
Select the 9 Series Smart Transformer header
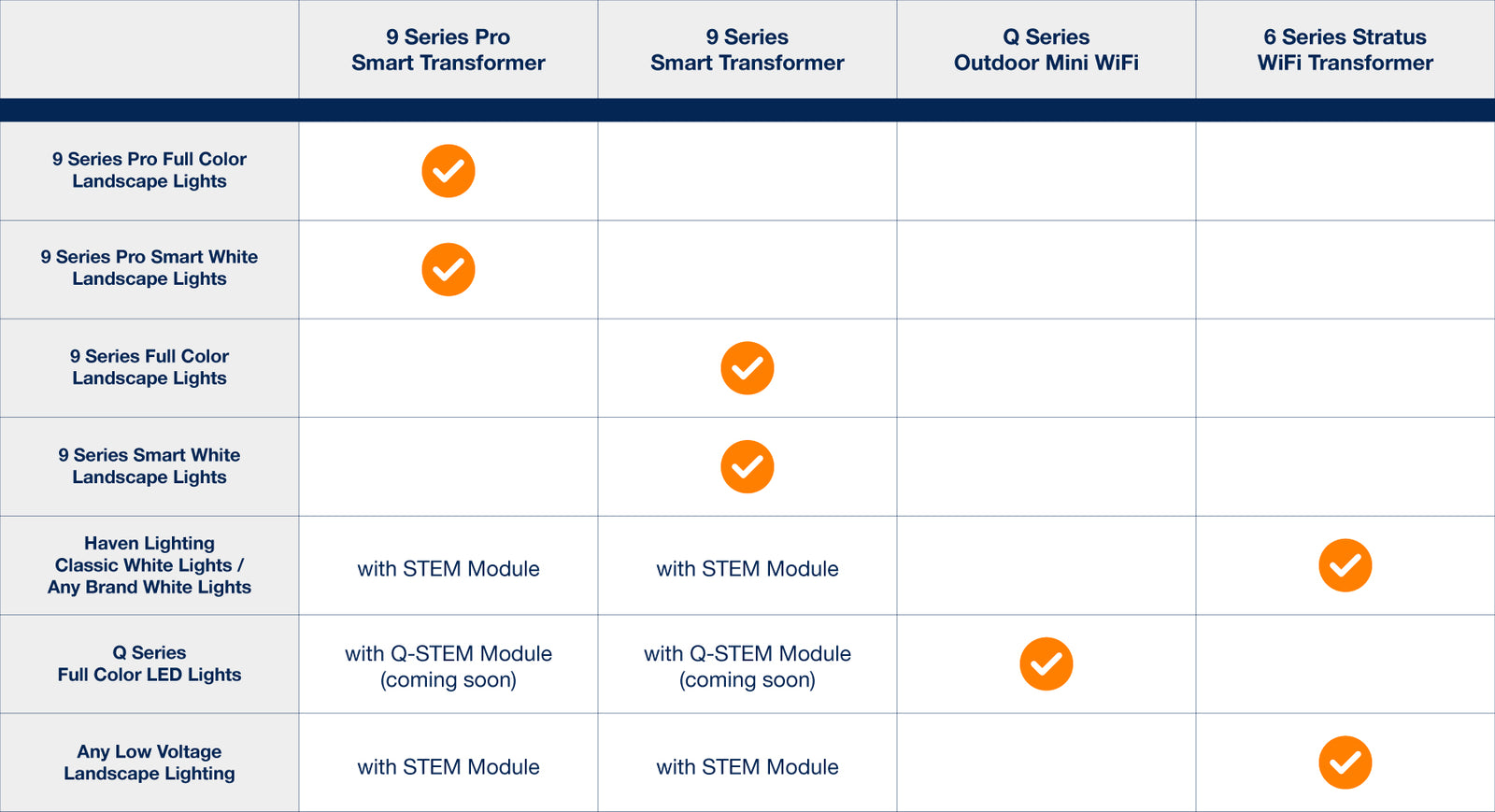tap(747, 50)
